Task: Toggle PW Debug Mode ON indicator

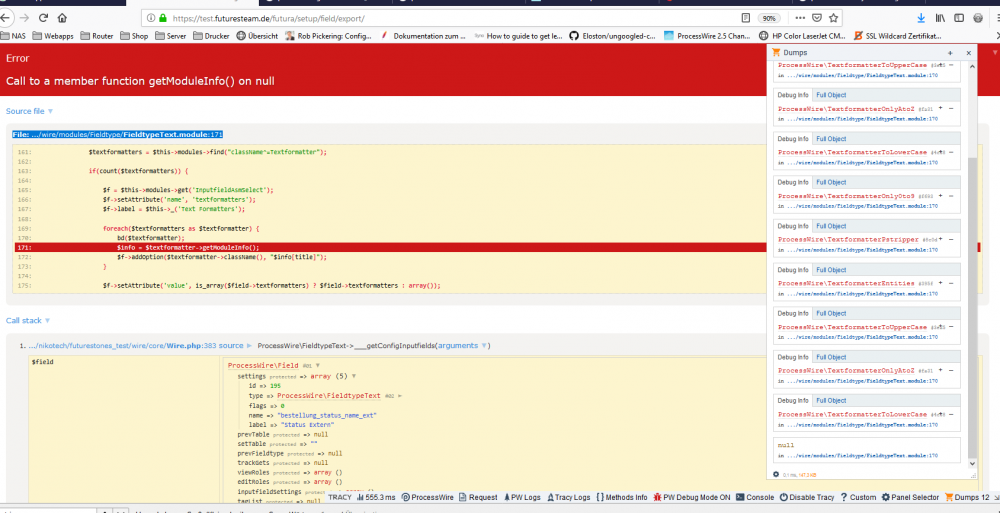Action: point(697,497)
